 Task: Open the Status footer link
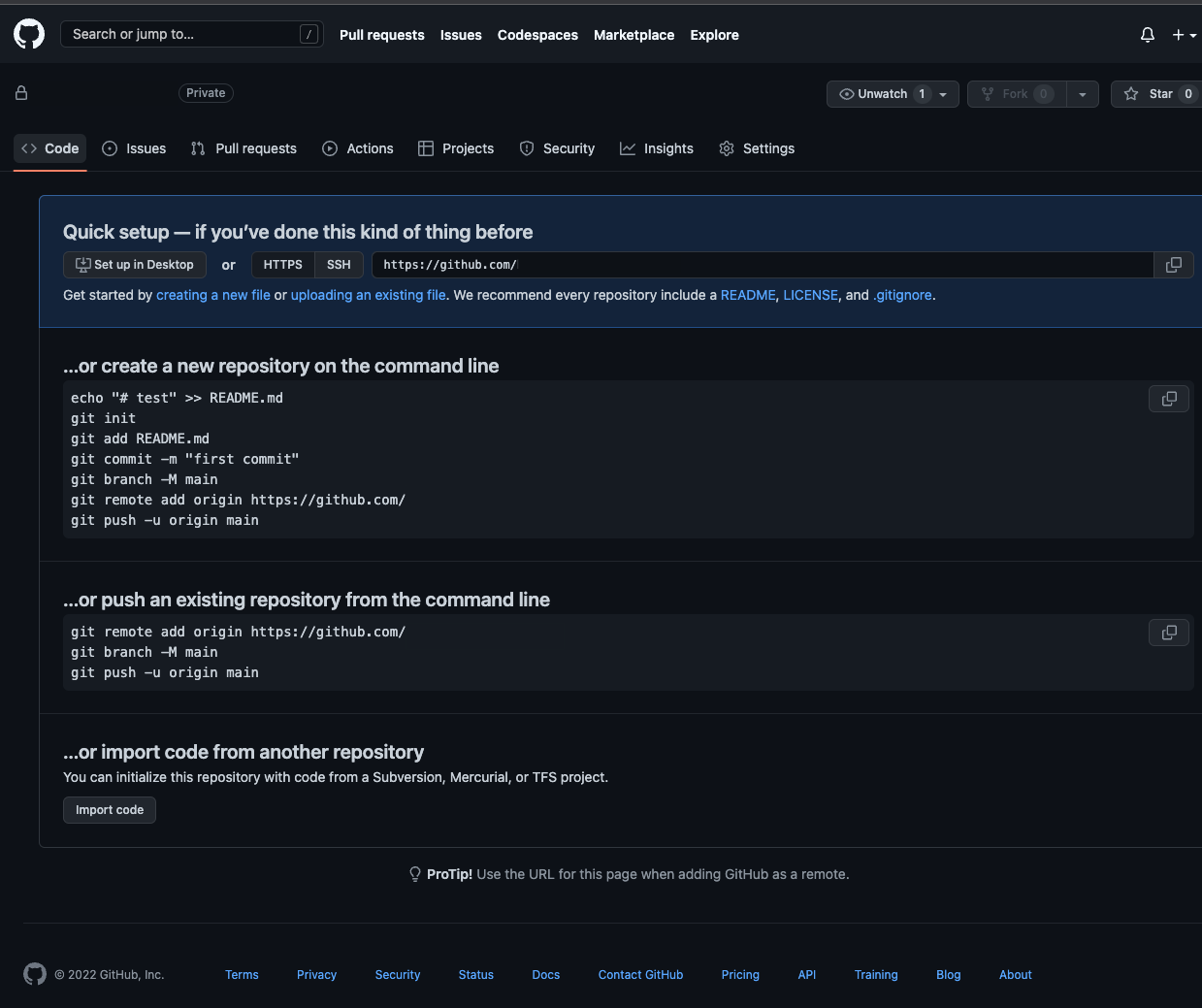coord(476,975)
